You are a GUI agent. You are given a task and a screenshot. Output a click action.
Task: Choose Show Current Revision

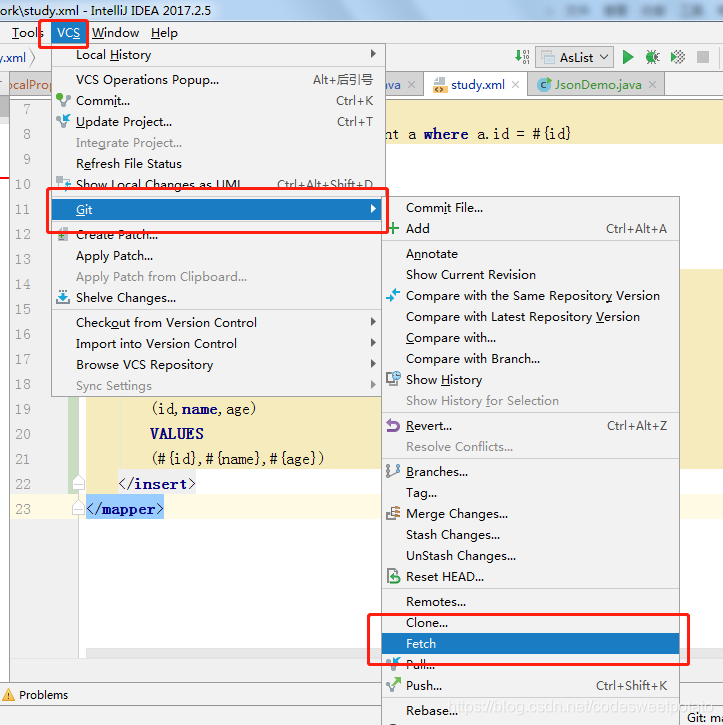click(x=531, y=275)
